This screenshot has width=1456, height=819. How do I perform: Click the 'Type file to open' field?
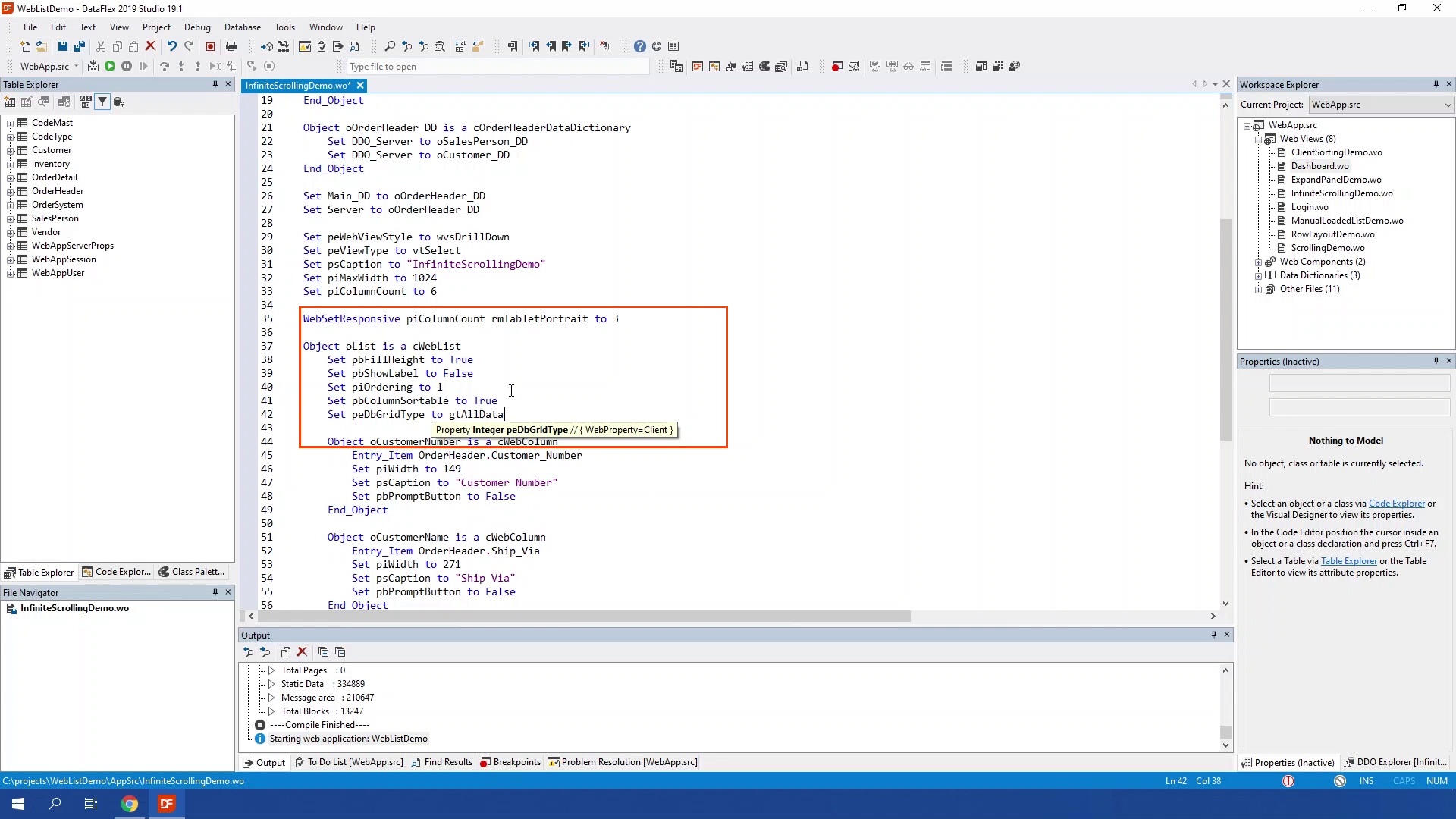pyautogui.click(x=497, y=67)
